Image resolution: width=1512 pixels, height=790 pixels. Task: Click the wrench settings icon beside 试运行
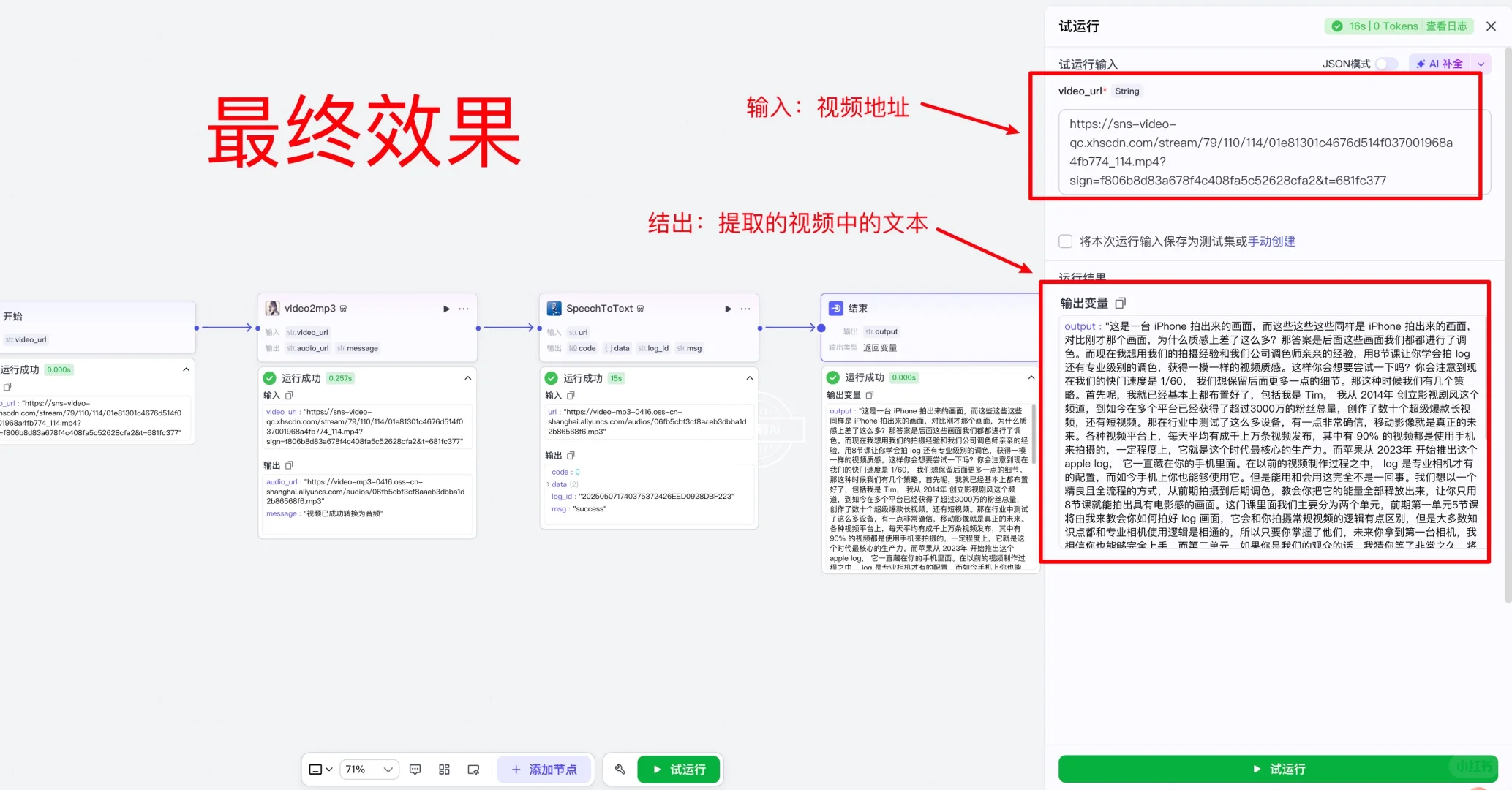click(620, 769)
